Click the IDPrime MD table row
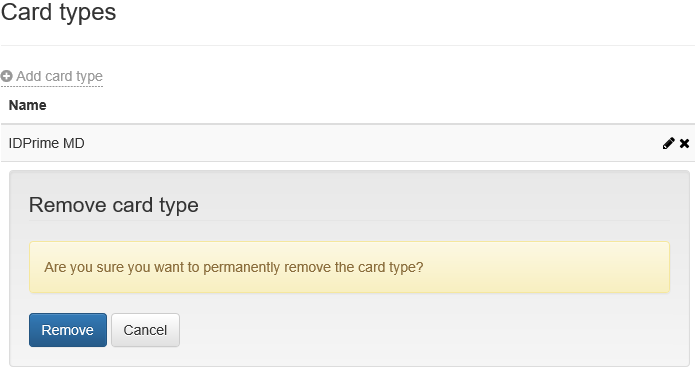The width and height of the screenshot is (697, 369). point(348,143)
